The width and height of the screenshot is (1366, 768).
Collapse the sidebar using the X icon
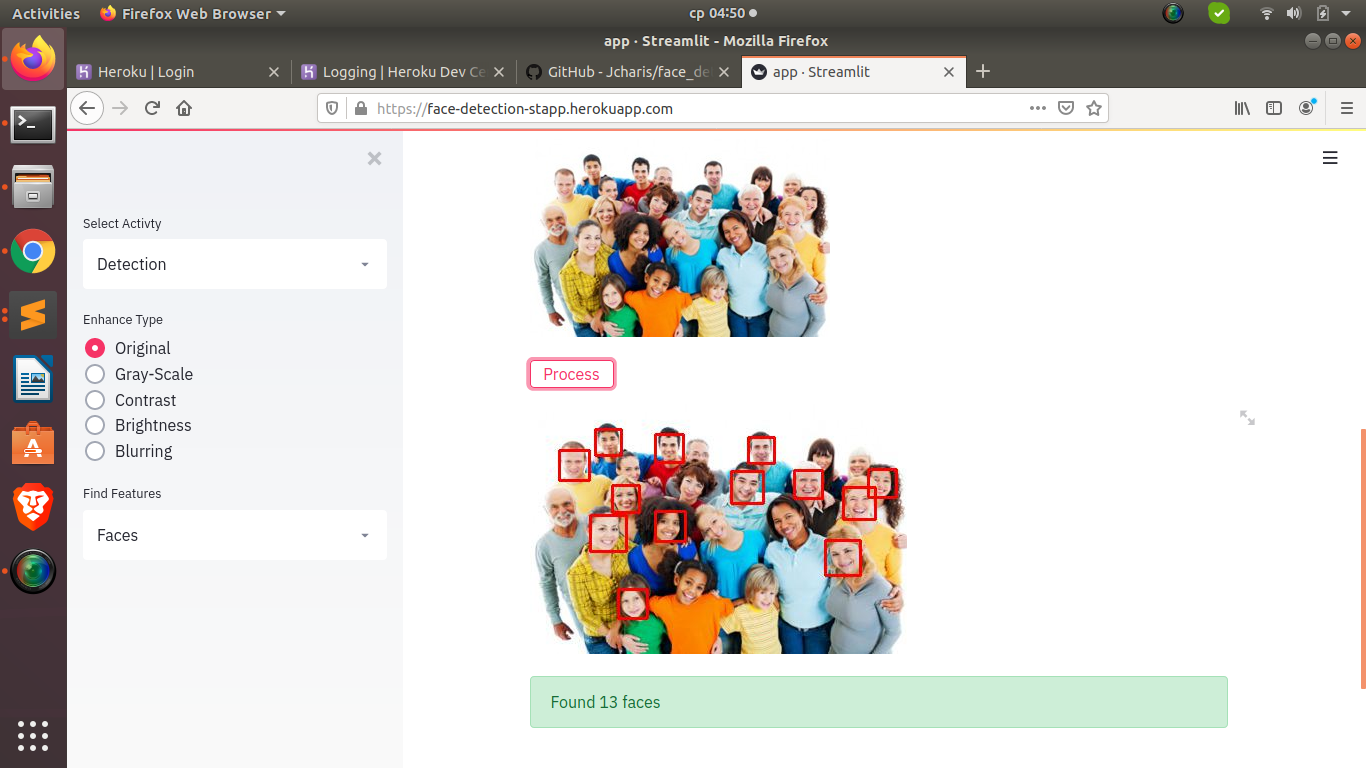(374, 158)
